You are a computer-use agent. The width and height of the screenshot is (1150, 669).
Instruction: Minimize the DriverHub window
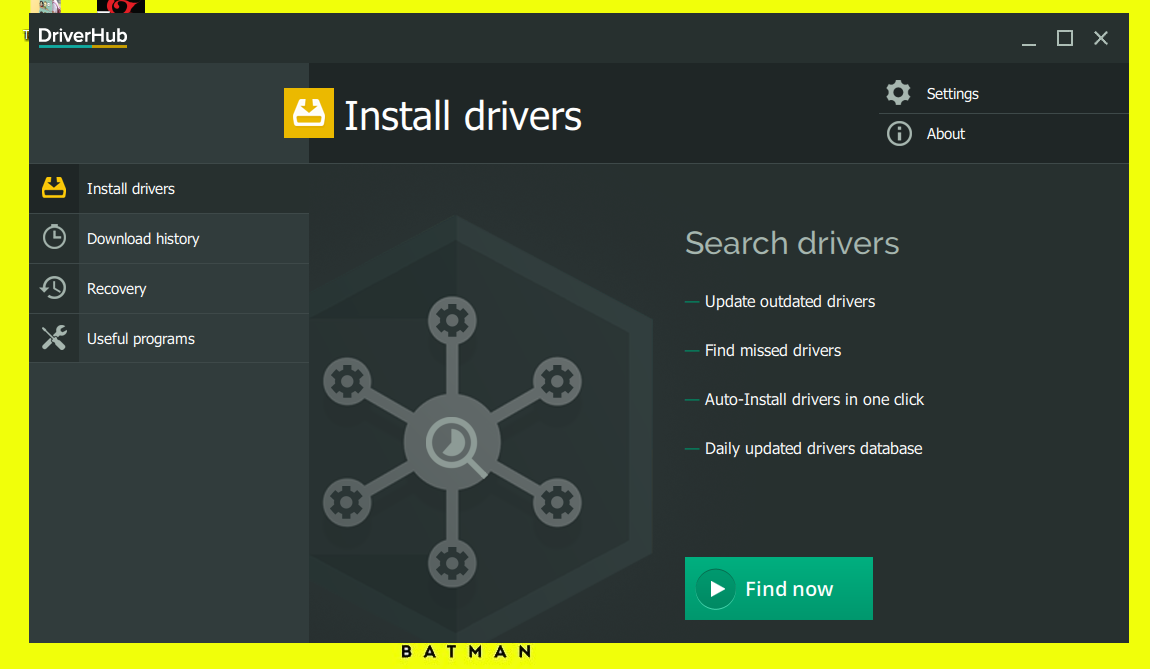tap(1029, 39)
